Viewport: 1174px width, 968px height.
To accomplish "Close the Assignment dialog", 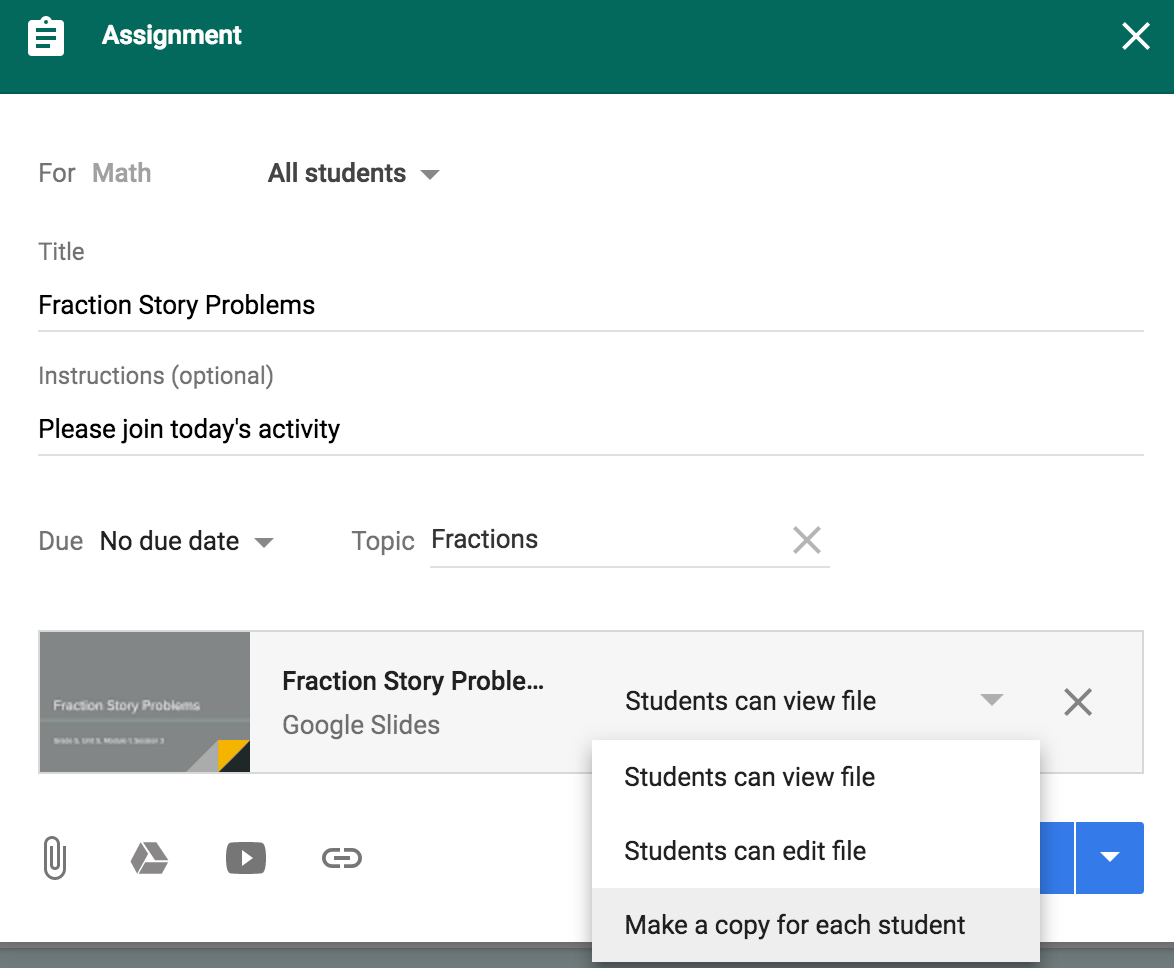I will [1135, 37].
